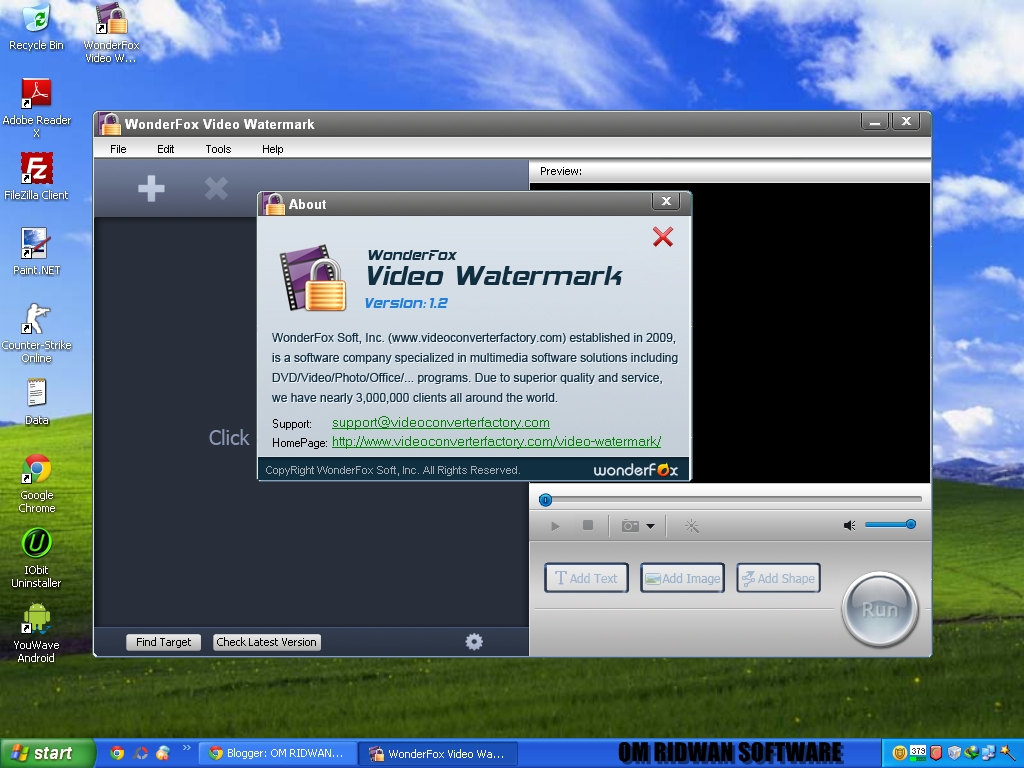Click the plus icon to add video
This screenshot has width=1024, height=768.
(x=151, y=189)
